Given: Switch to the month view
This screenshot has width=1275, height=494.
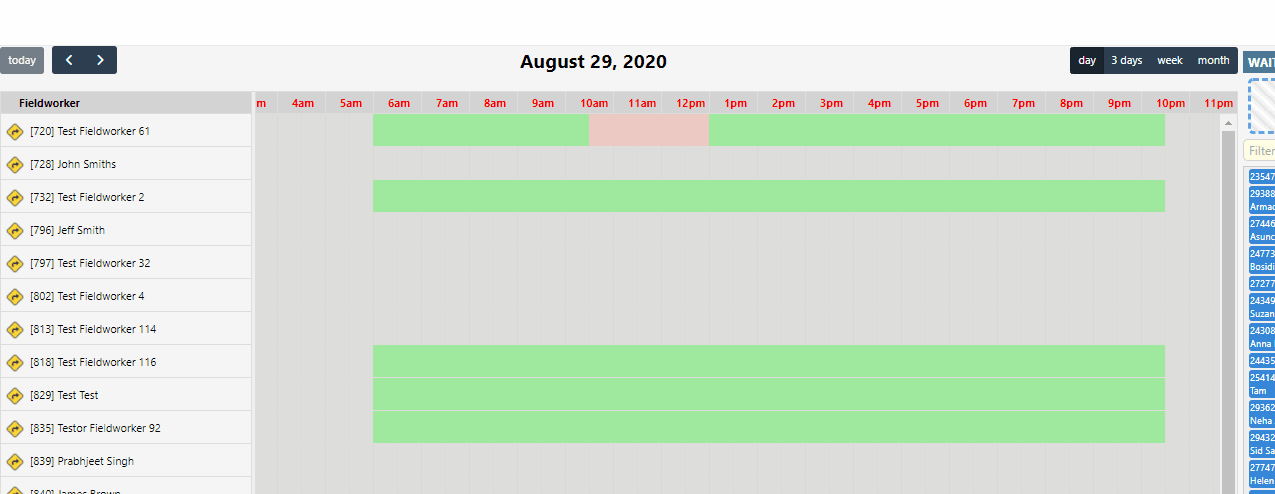Looking at the screenshot, I should click(1213, 60).
